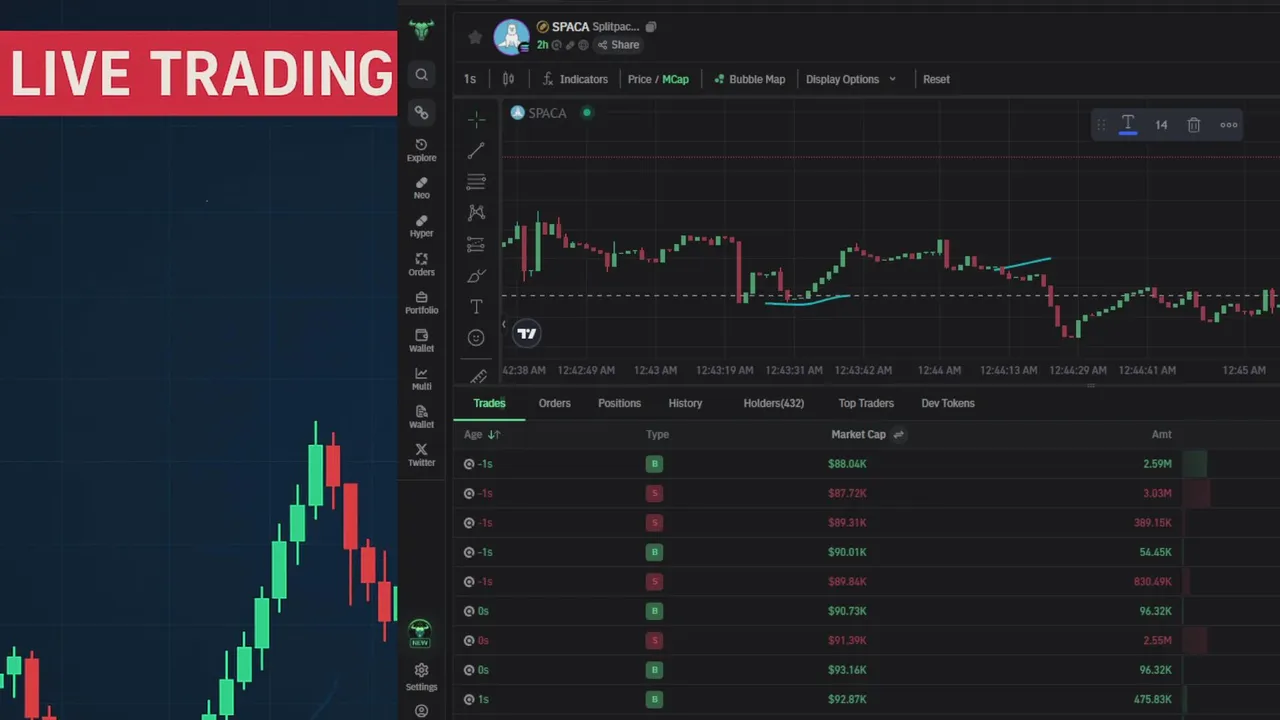The height and width of the screenshot is (720, 1280).
Task: Click the Type column header
Action: 657,434
